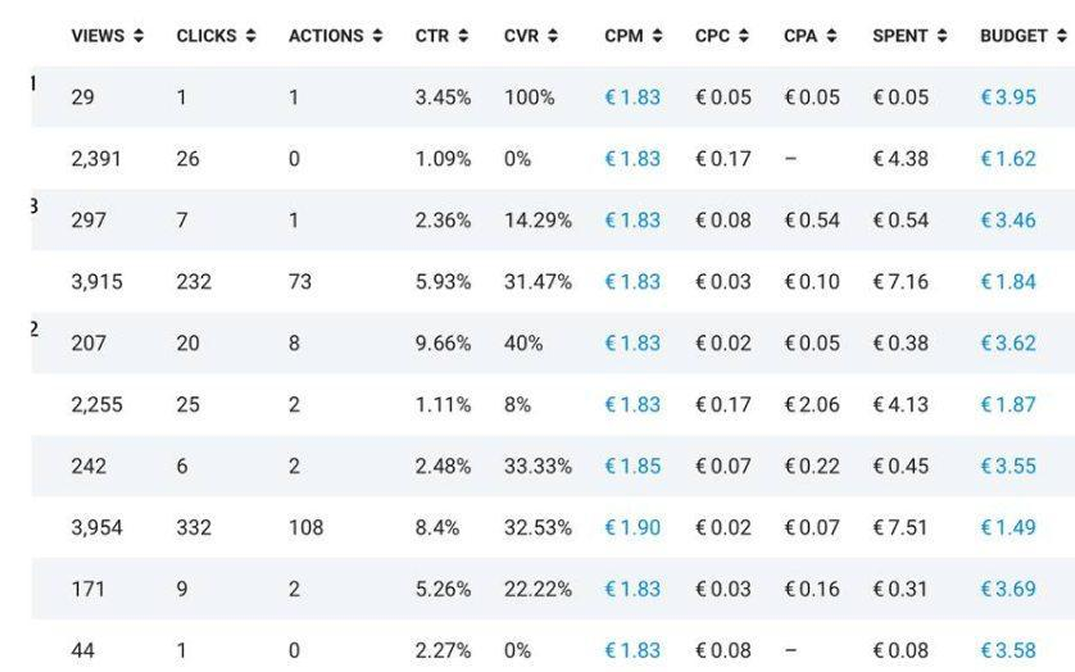This screenshot has height=672, width=1075.
Task: Select the €1.85 CPM link
Action: [632, 466]
